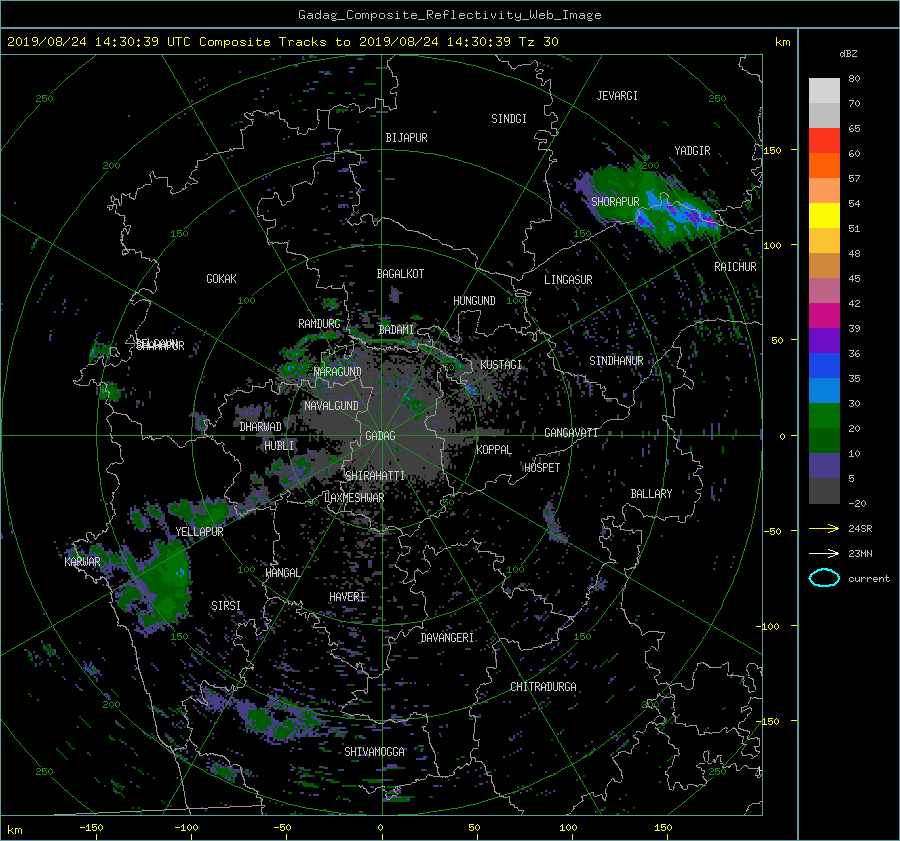Image resolution: width=900 pixels, height=841 pixels.
Task: Pick the dark gray -20 to 5 dBZ swatch
Action: [824, 491]
